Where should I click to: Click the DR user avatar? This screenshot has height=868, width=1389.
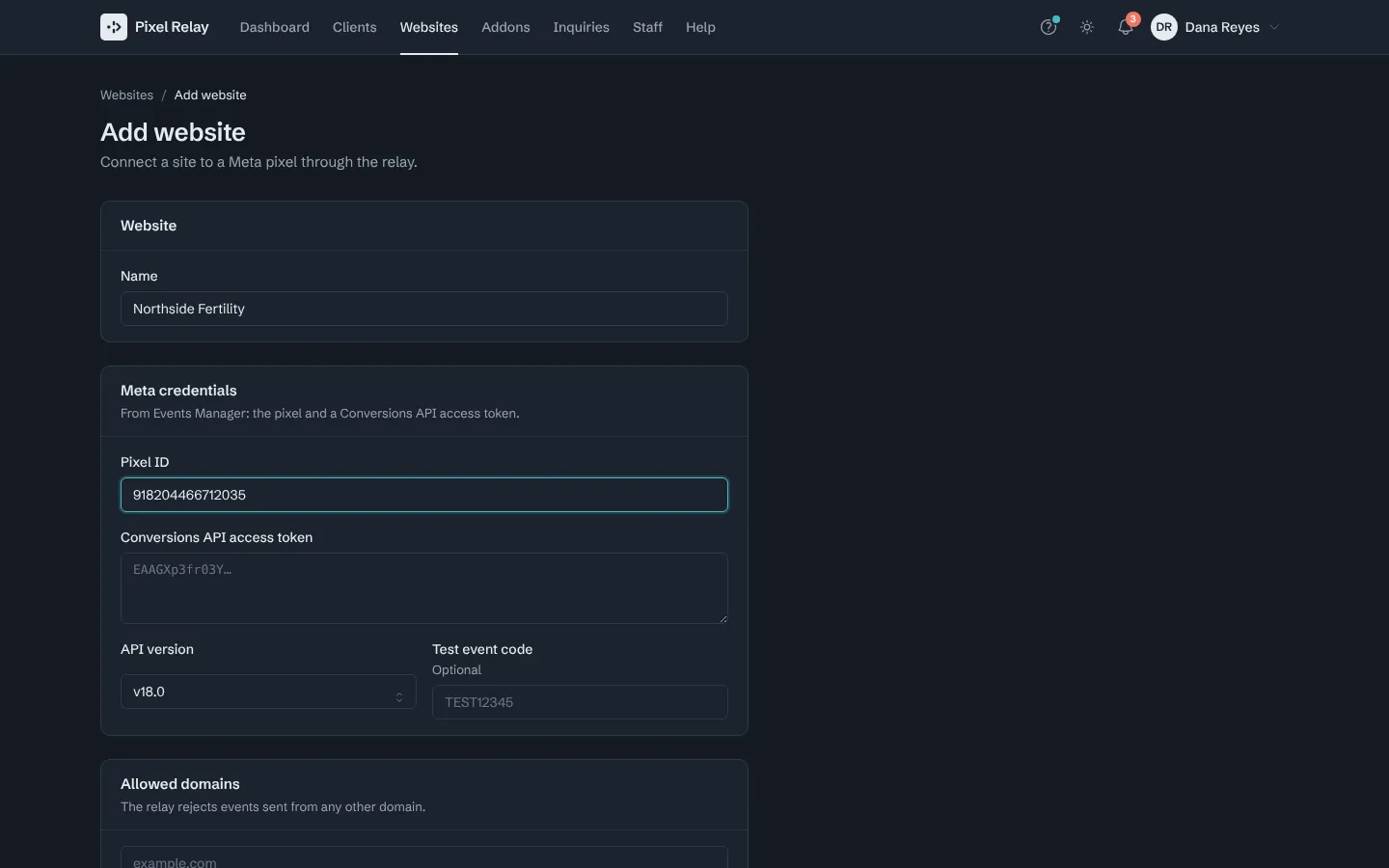coord(1164,27)
